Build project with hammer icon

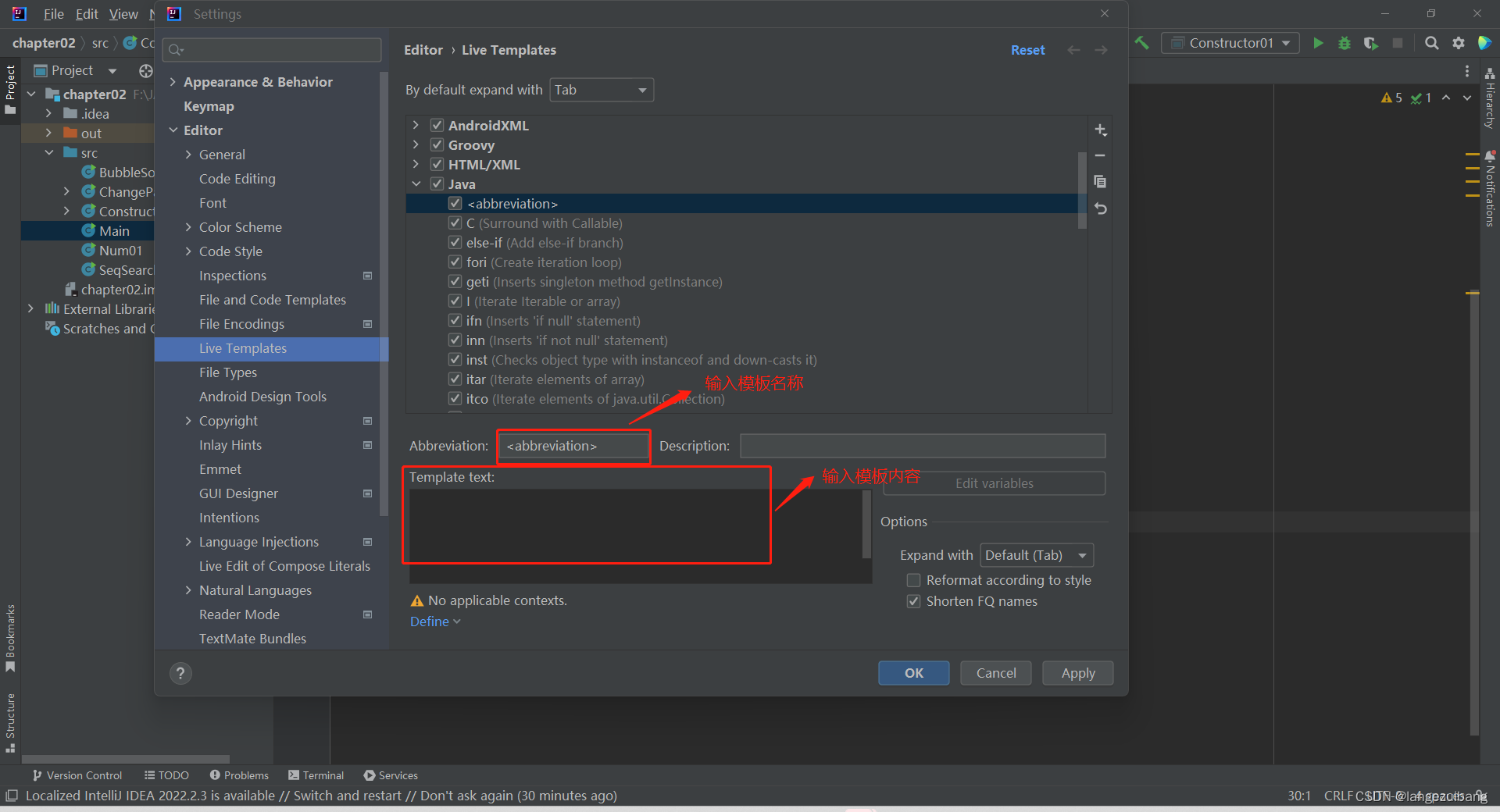[1142, 43]
